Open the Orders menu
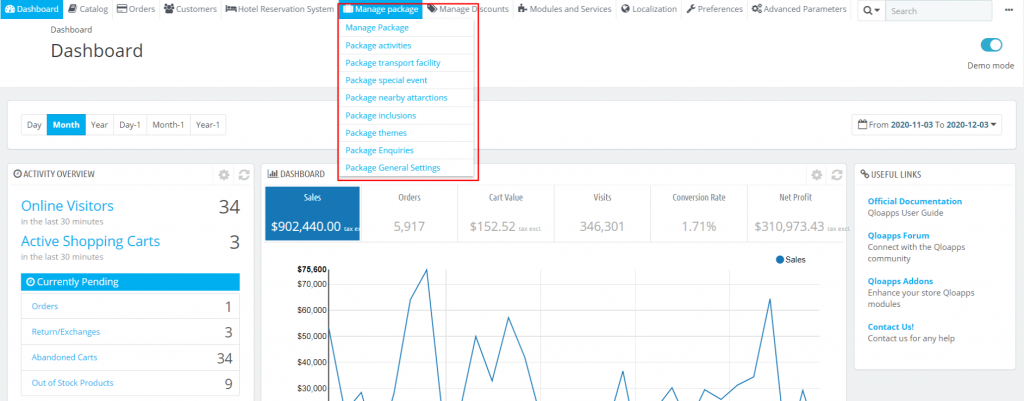 pyautogui.click(x=136, y=9)
